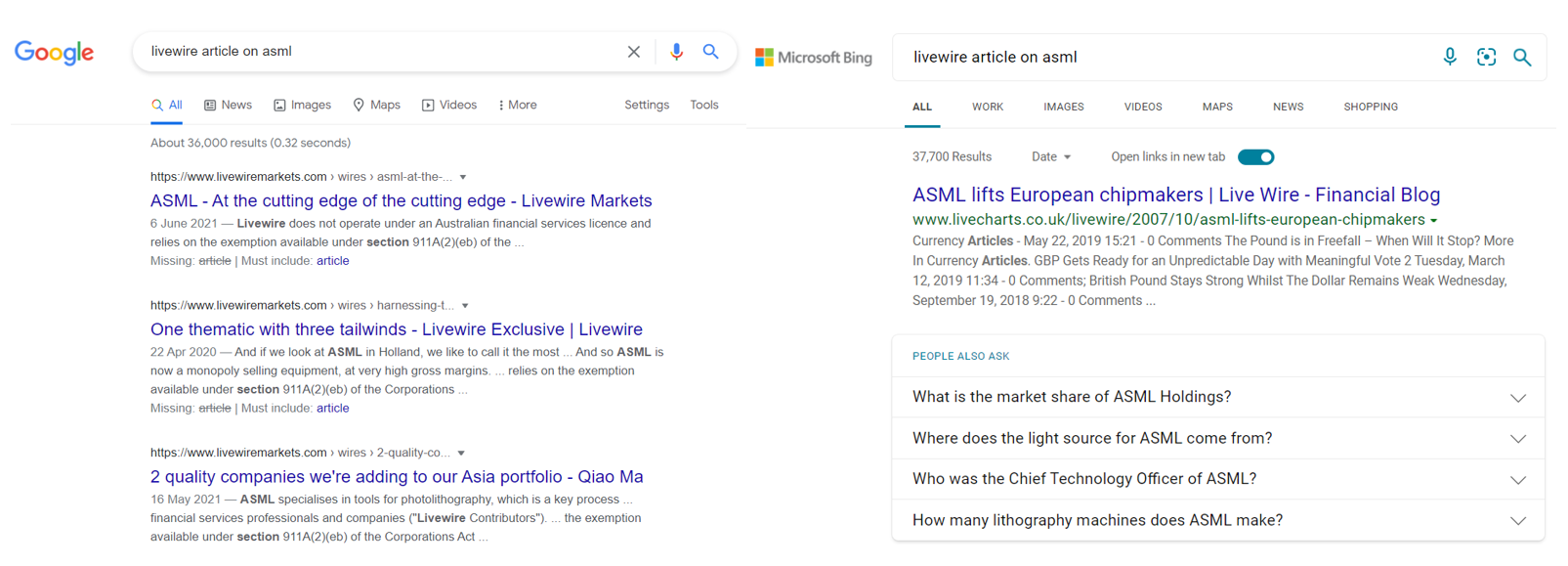
Task: Click the Google search magnifier icon
Action: 710,52
